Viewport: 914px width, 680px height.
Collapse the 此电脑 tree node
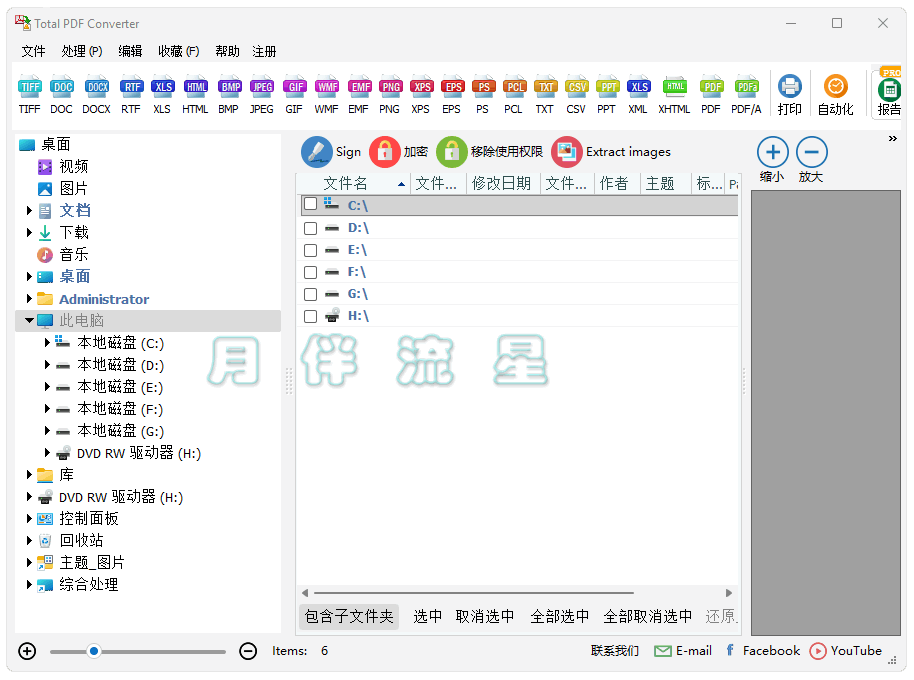[29, 320]
